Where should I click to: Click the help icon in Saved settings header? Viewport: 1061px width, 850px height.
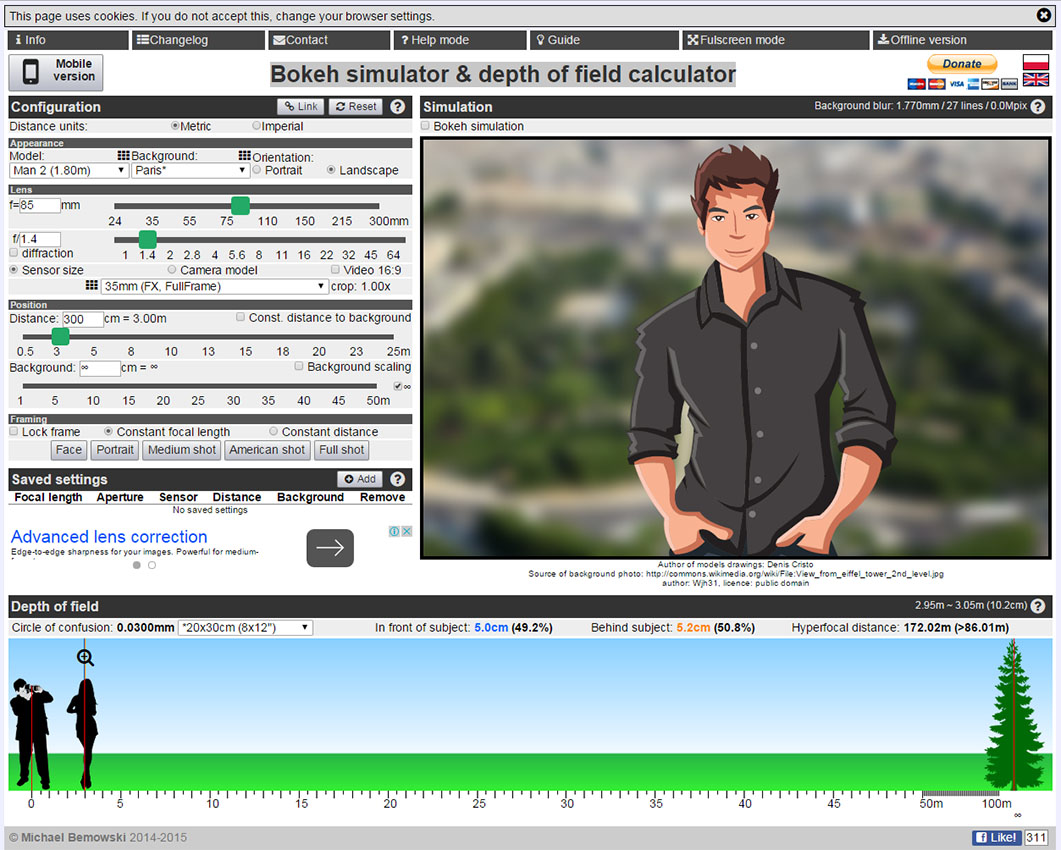(397, 479)
